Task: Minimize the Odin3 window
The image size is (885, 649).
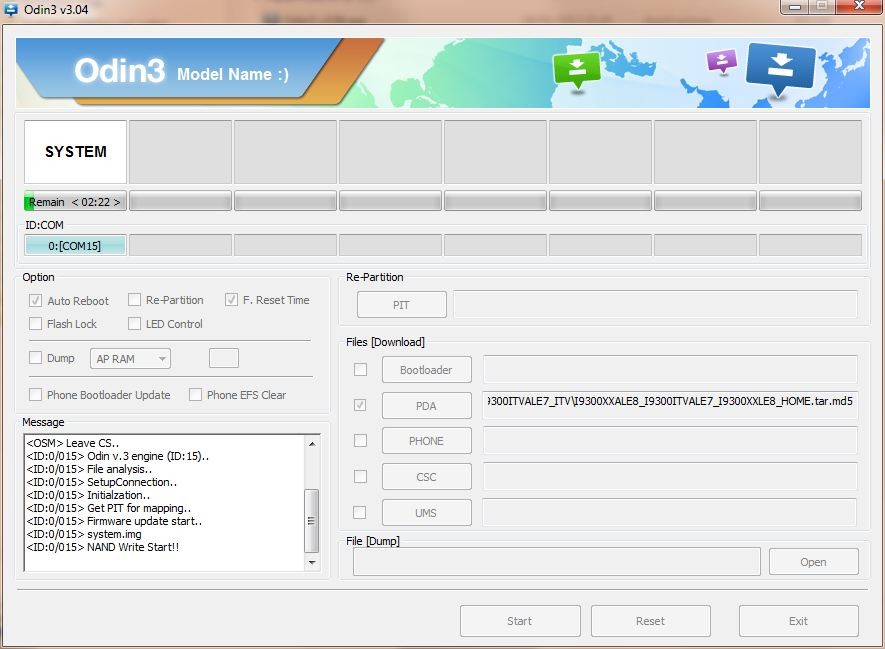Action: point(795,6)
